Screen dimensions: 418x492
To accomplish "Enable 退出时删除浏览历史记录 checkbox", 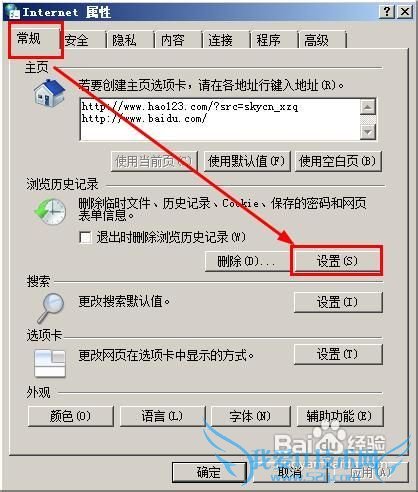I will (85, 238).
